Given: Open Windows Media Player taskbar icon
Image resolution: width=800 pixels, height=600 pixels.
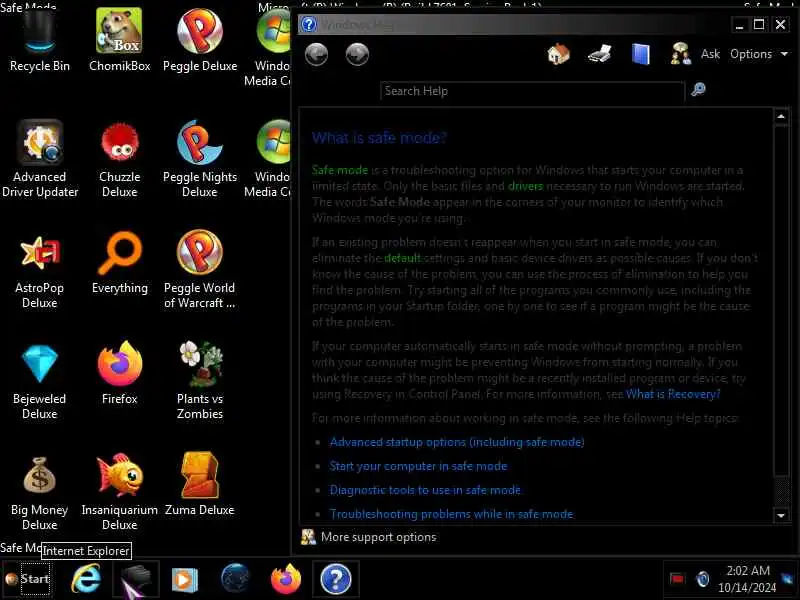Looking at the screenshot, I should click(x=185, y=580).
